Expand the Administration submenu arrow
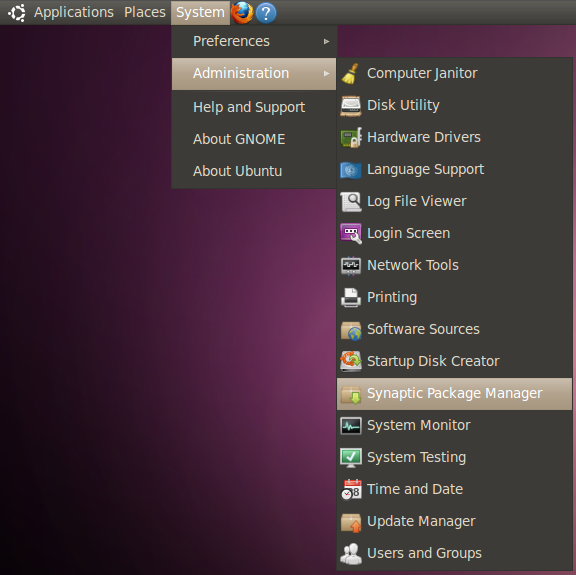 (x=326, y=73)
